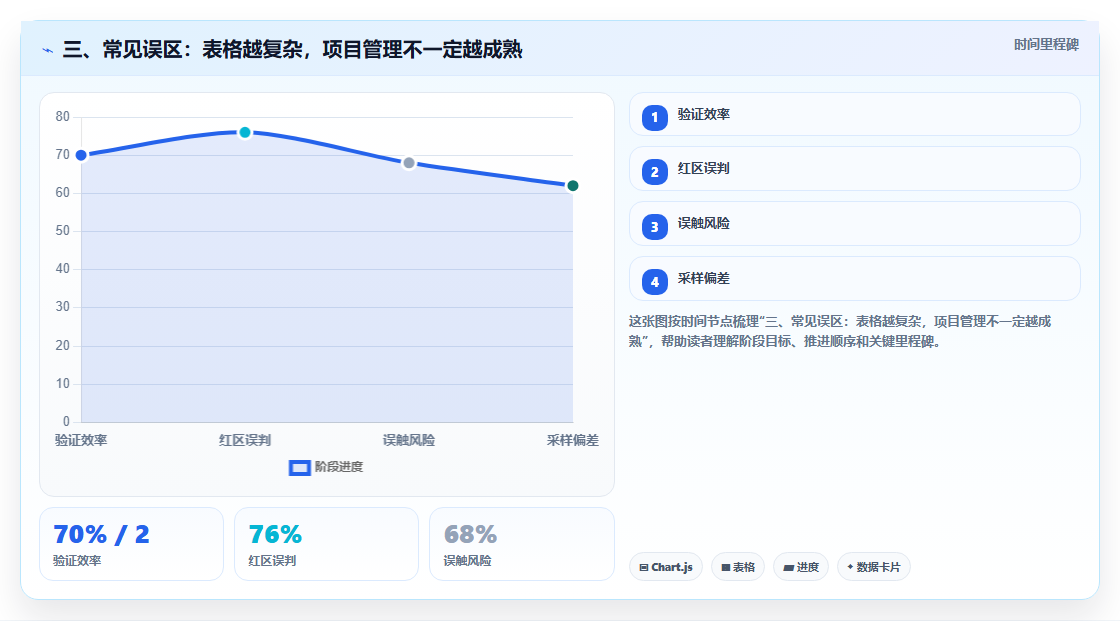Click number badge 1 for 验证效率

[x=654, y=117]
